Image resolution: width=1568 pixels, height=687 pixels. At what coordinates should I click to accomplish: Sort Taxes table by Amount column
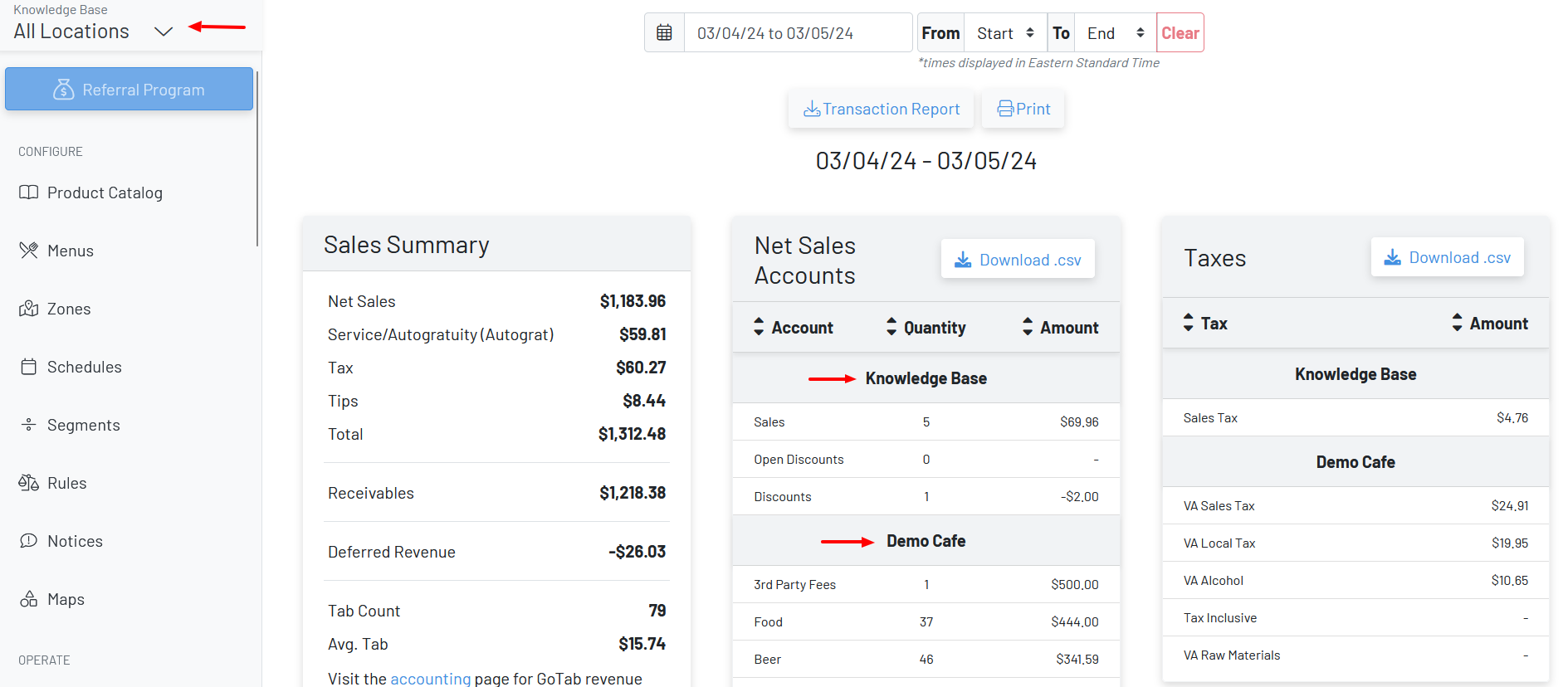click(x=1489, y=324)
